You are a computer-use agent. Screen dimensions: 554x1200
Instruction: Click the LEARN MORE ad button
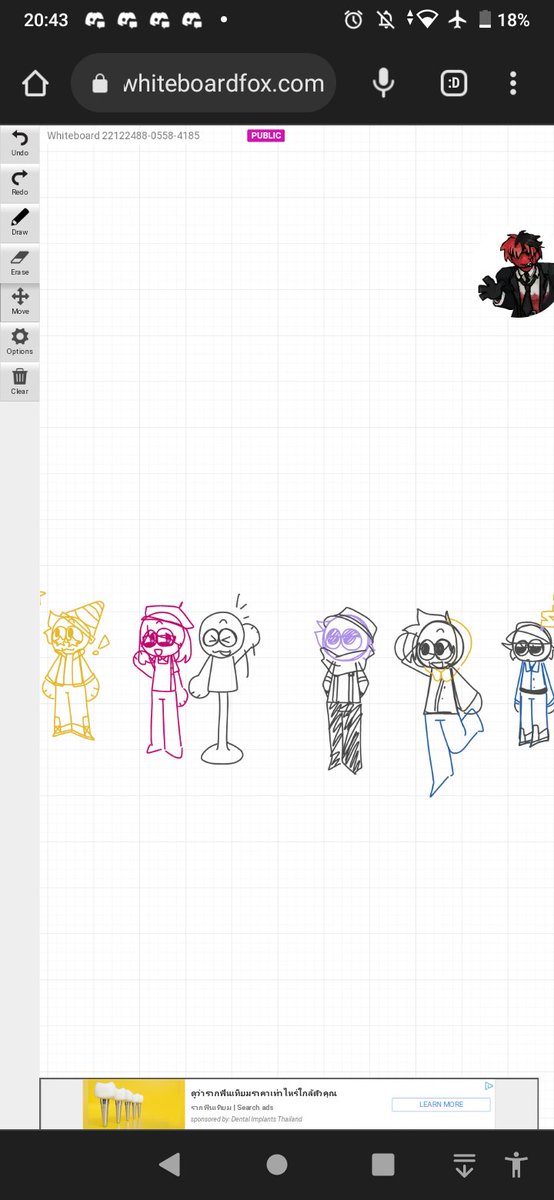pyautogui.click(x=441, y=1105)
